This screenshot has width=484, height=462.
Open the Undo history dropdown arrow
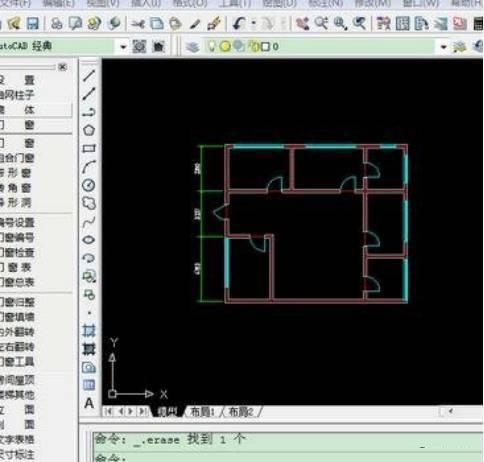[x=254, y=24]
